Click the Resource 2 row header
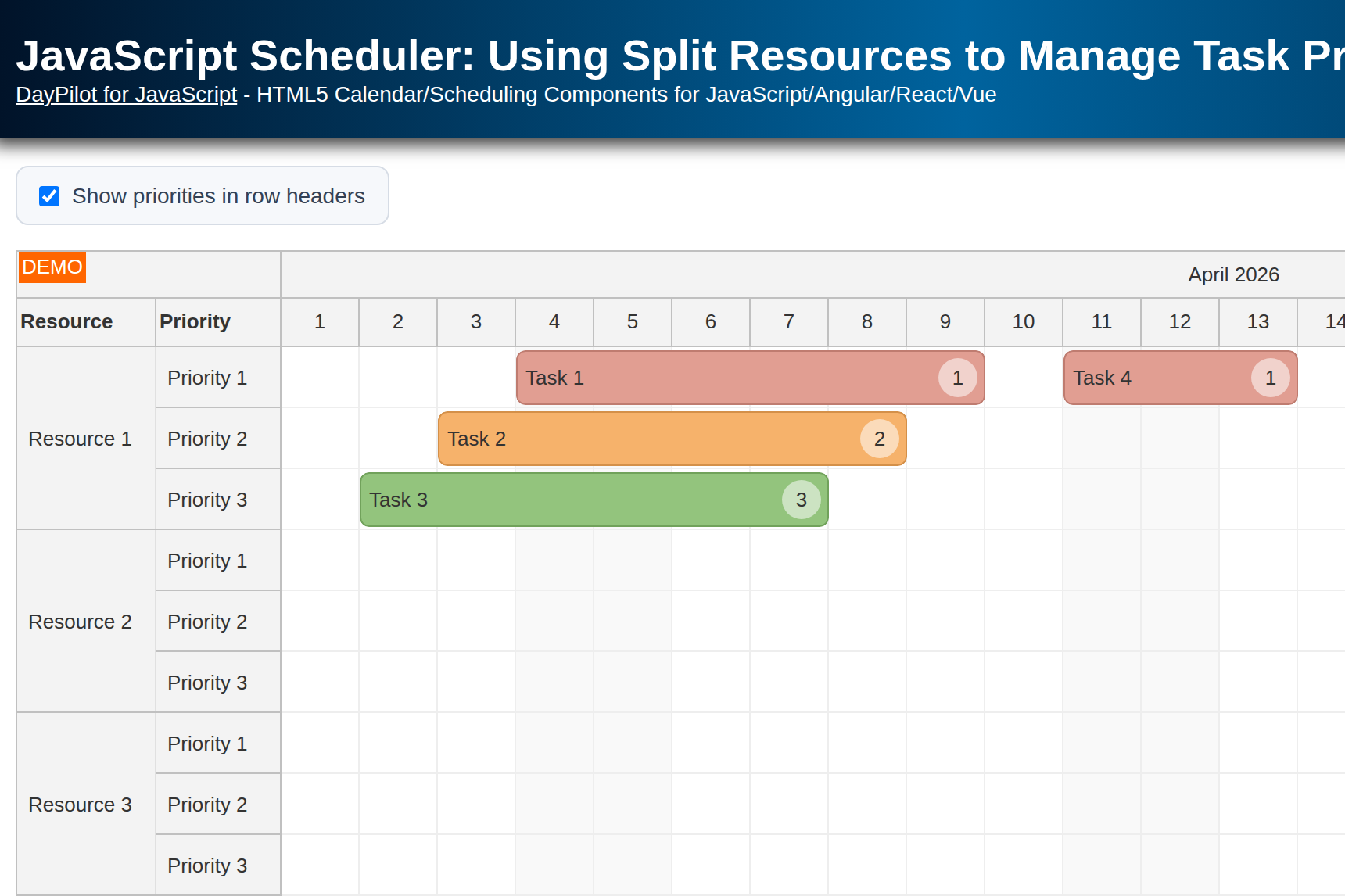 click(80, 621)
